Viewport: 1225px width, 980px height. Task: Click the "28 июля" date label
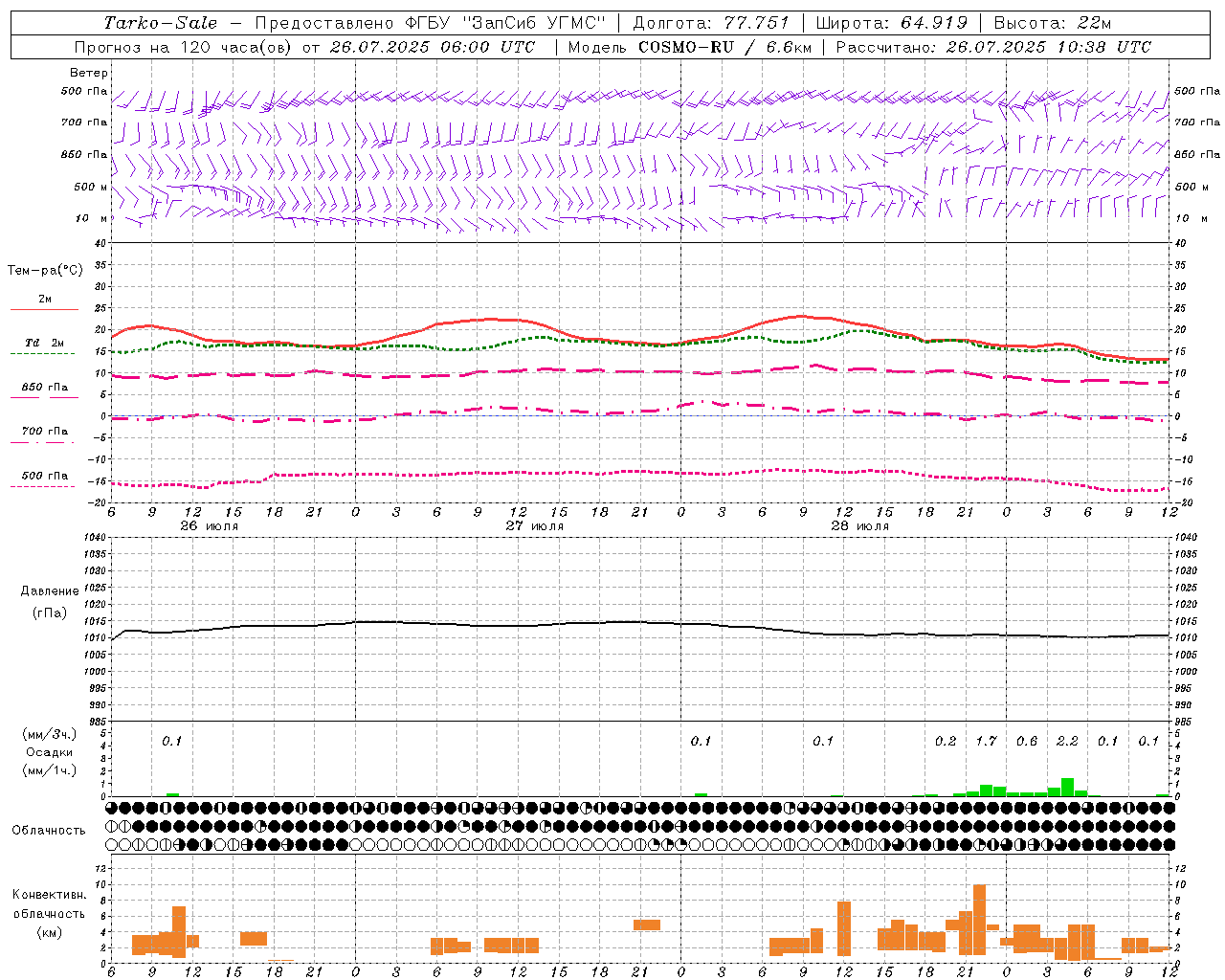coord(859,526)
